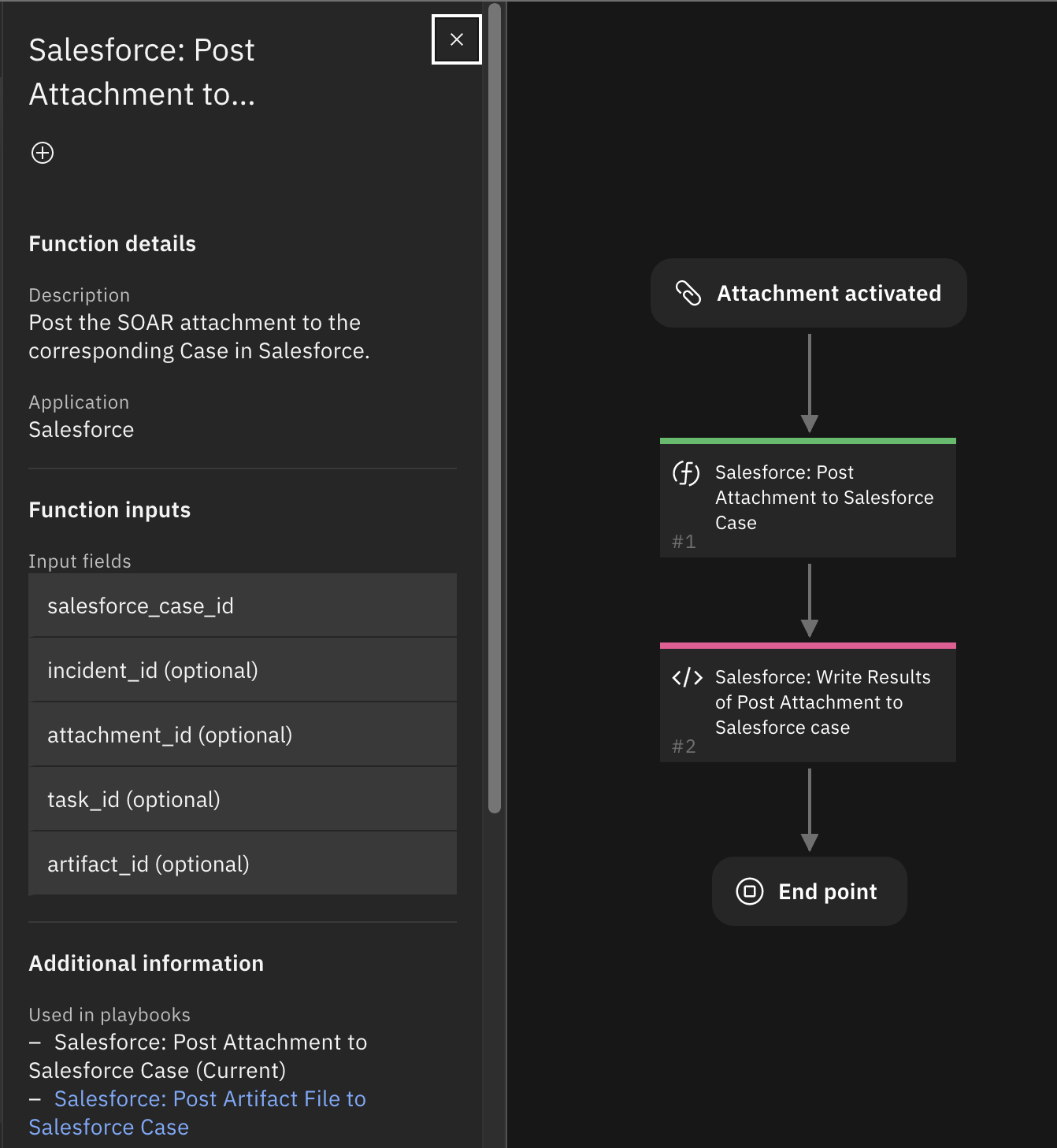Click the current playbook entry marked (Current)
The height and width of the screenshot is (1148, 1057).
(x=198, y=1056)
